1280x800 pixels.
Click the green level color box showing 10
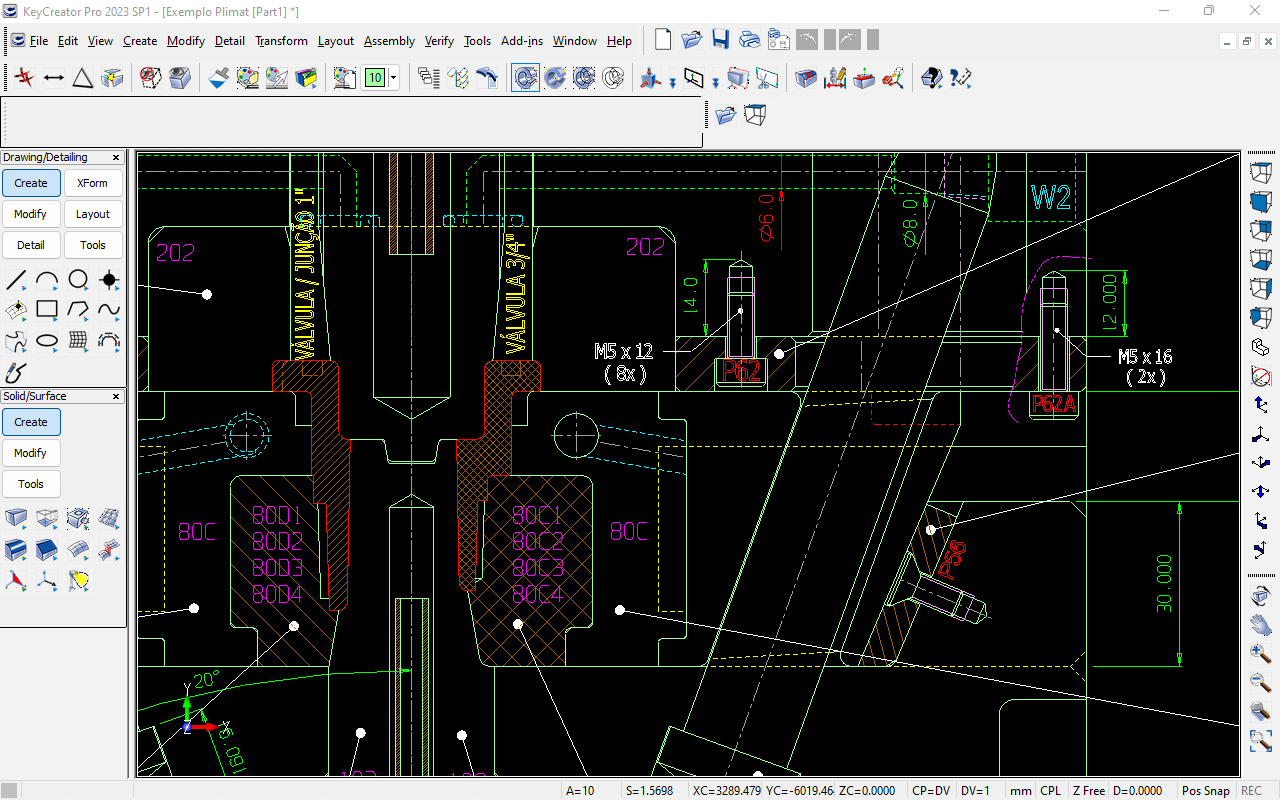click(375, 77)
